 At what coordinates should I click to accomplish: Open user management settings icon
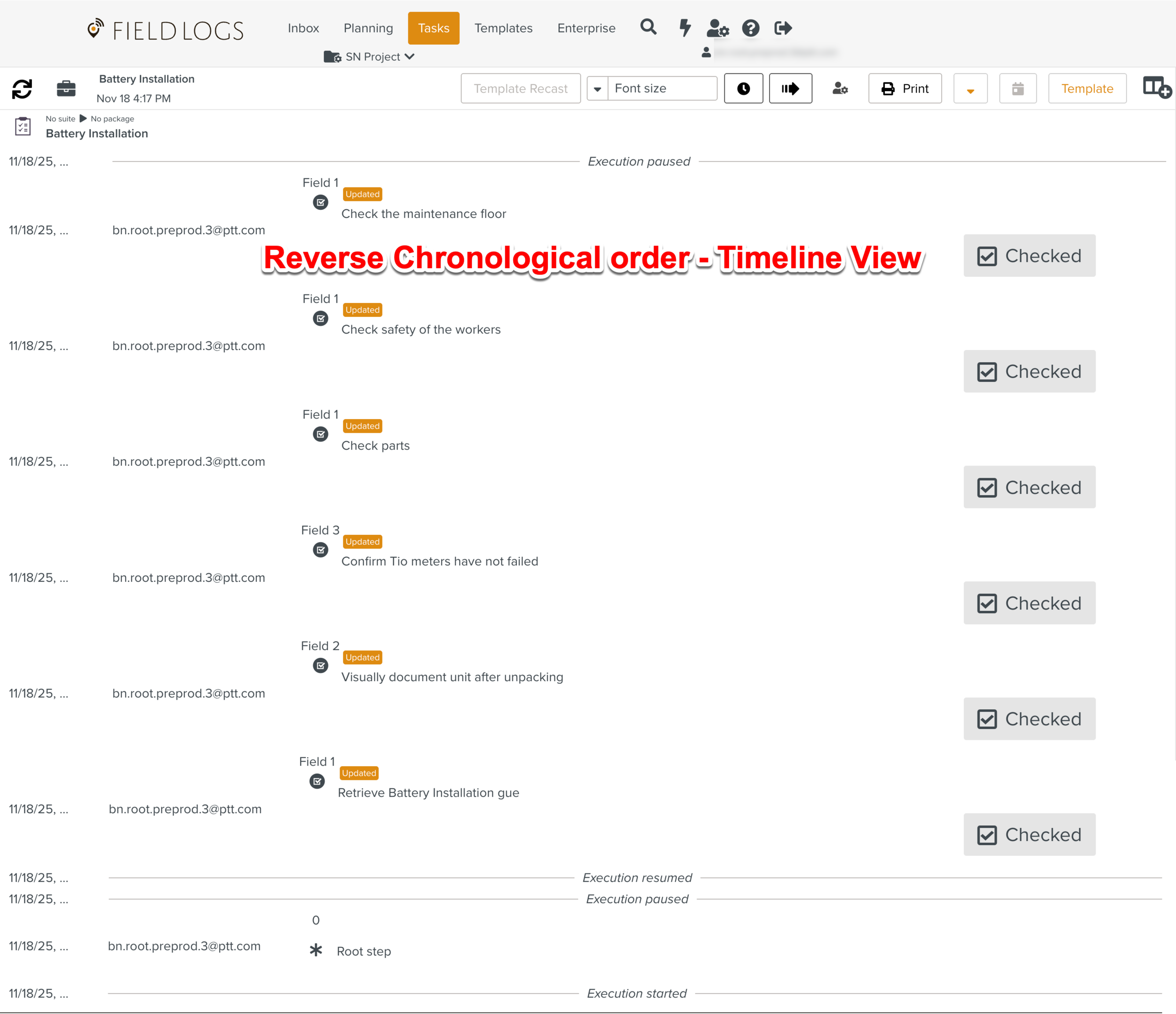(717, 28)
